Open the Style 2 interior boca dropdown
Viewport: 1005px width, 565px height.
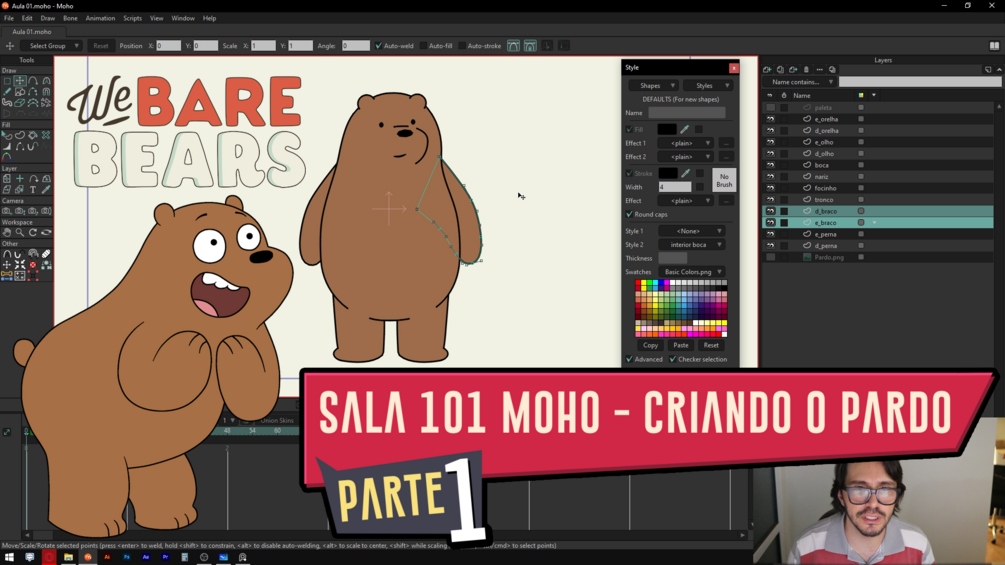692,245
